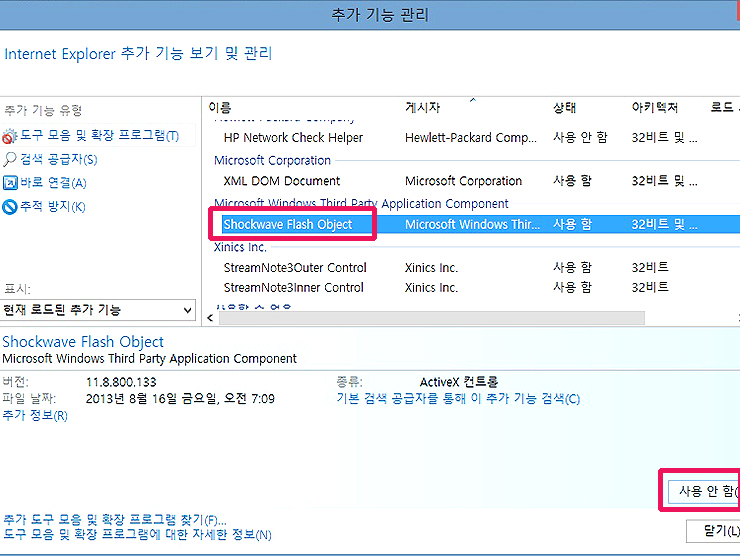Sort by the 아키텍처 column header
Viewport: 740px width, 556px height.
click(x=655, y=108)
